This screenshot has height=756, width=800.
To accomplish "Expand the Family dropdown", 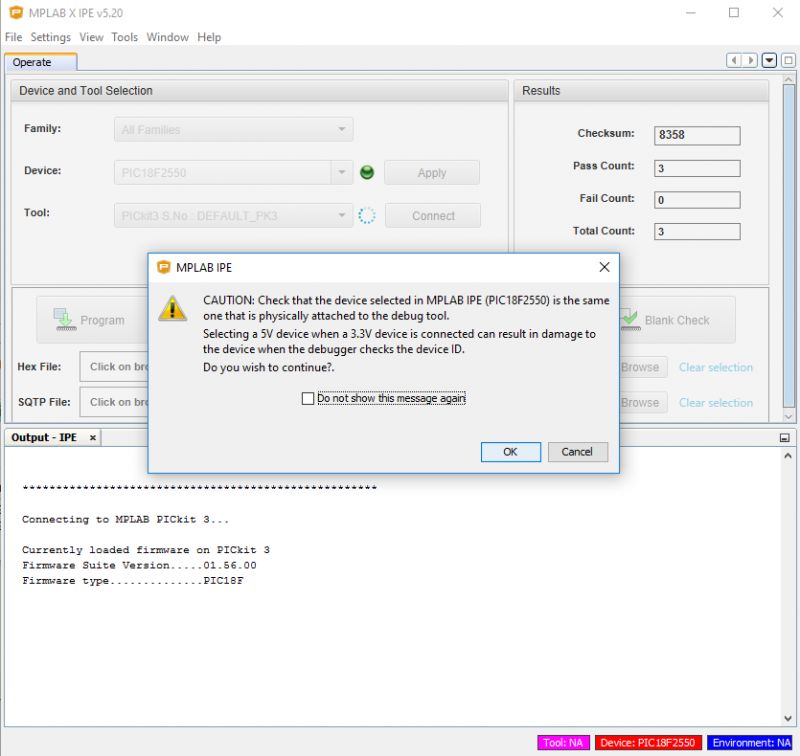I will point(342,130).
